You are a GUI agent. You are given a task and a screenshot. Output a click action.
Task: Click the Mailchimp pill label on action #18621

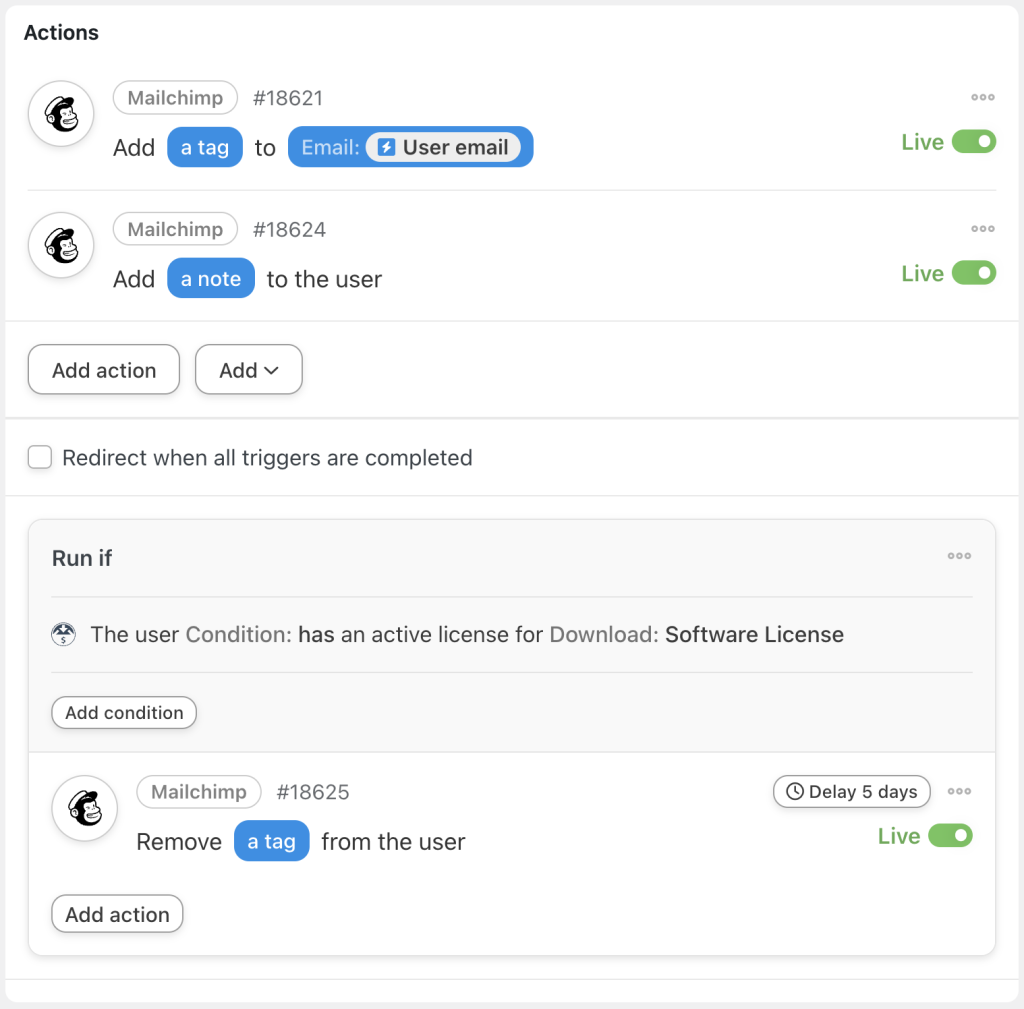(x=175, y=97)
